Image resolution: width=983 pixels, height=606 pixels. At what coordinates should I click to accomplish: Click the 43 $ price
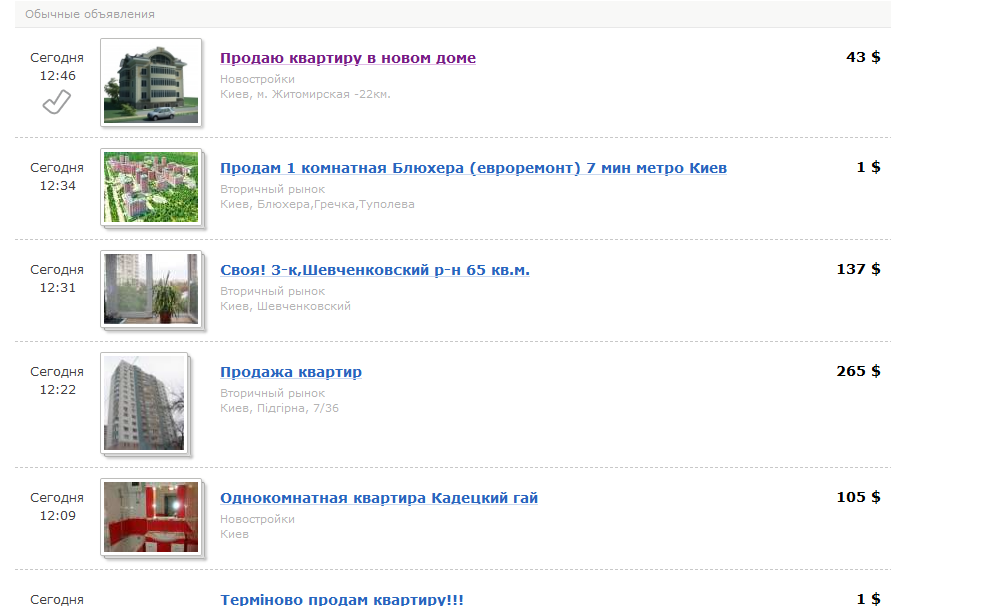click(x=863, y=57)
